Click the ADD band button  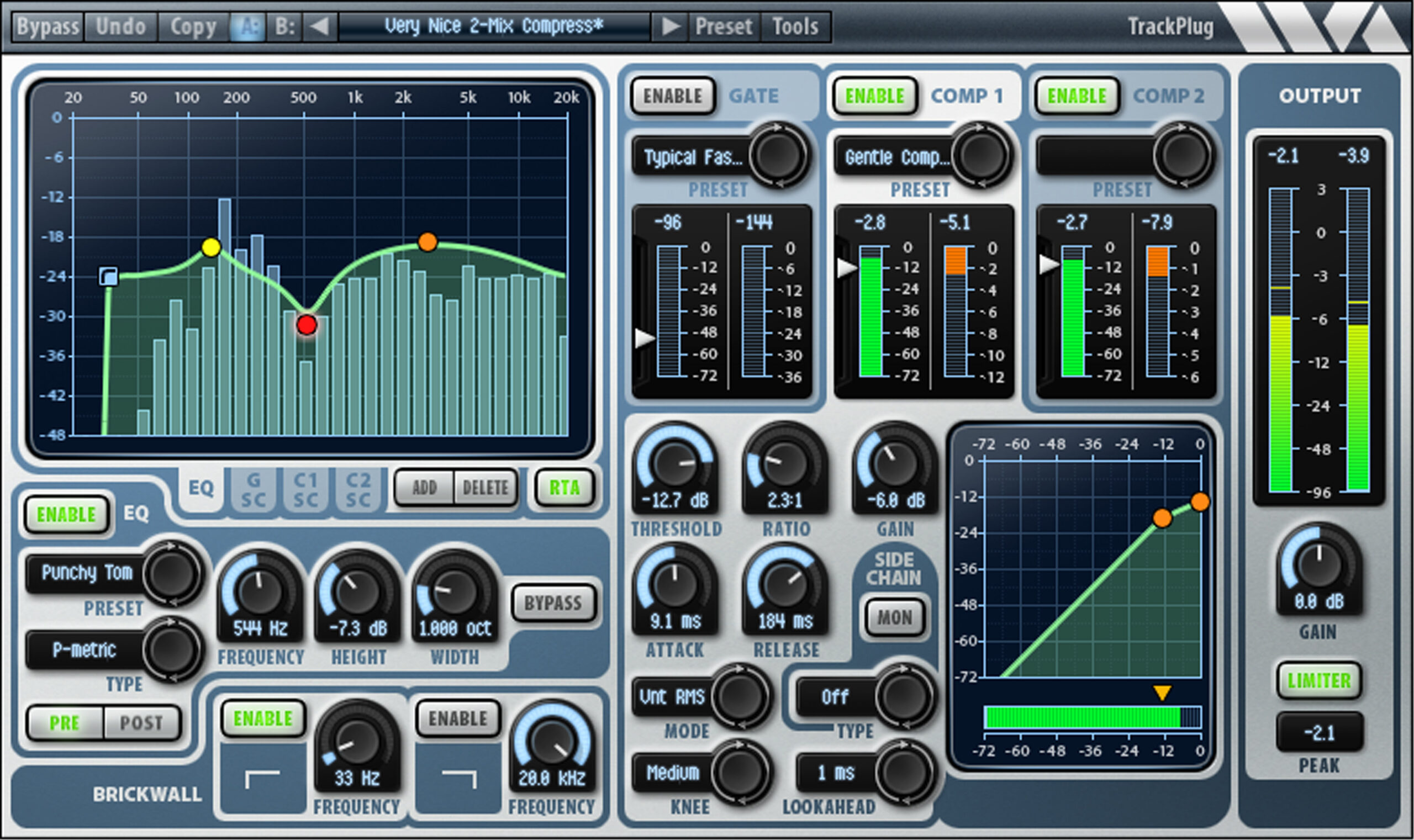coord(425,487)
